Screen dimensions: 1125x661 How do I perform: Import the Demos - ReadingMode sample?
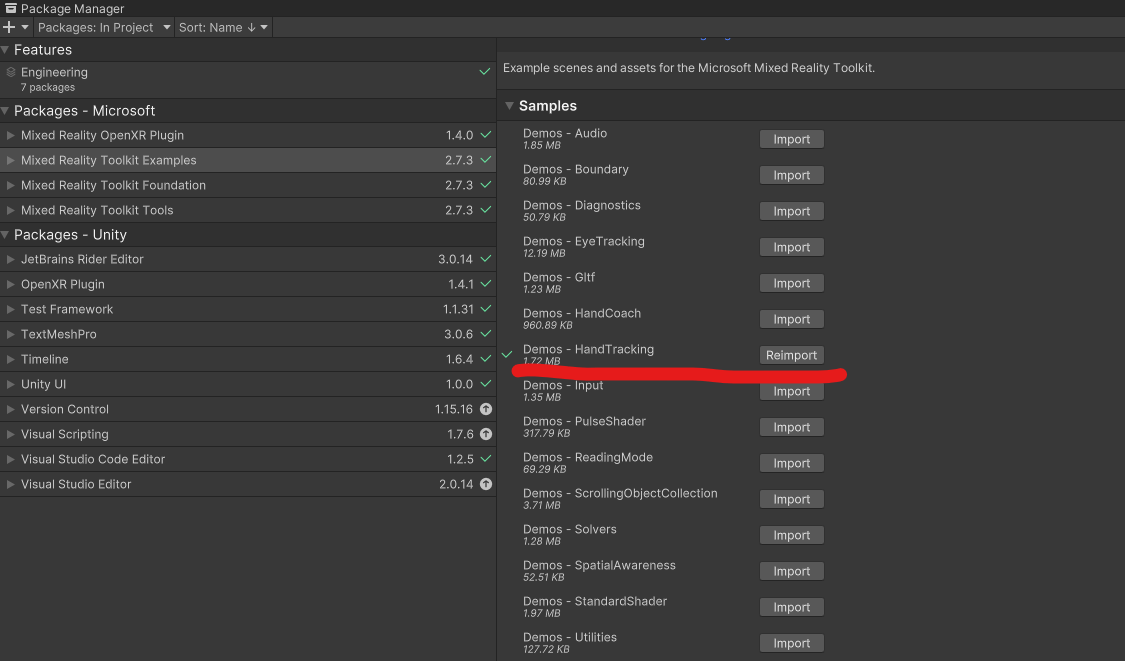(791, 464)
